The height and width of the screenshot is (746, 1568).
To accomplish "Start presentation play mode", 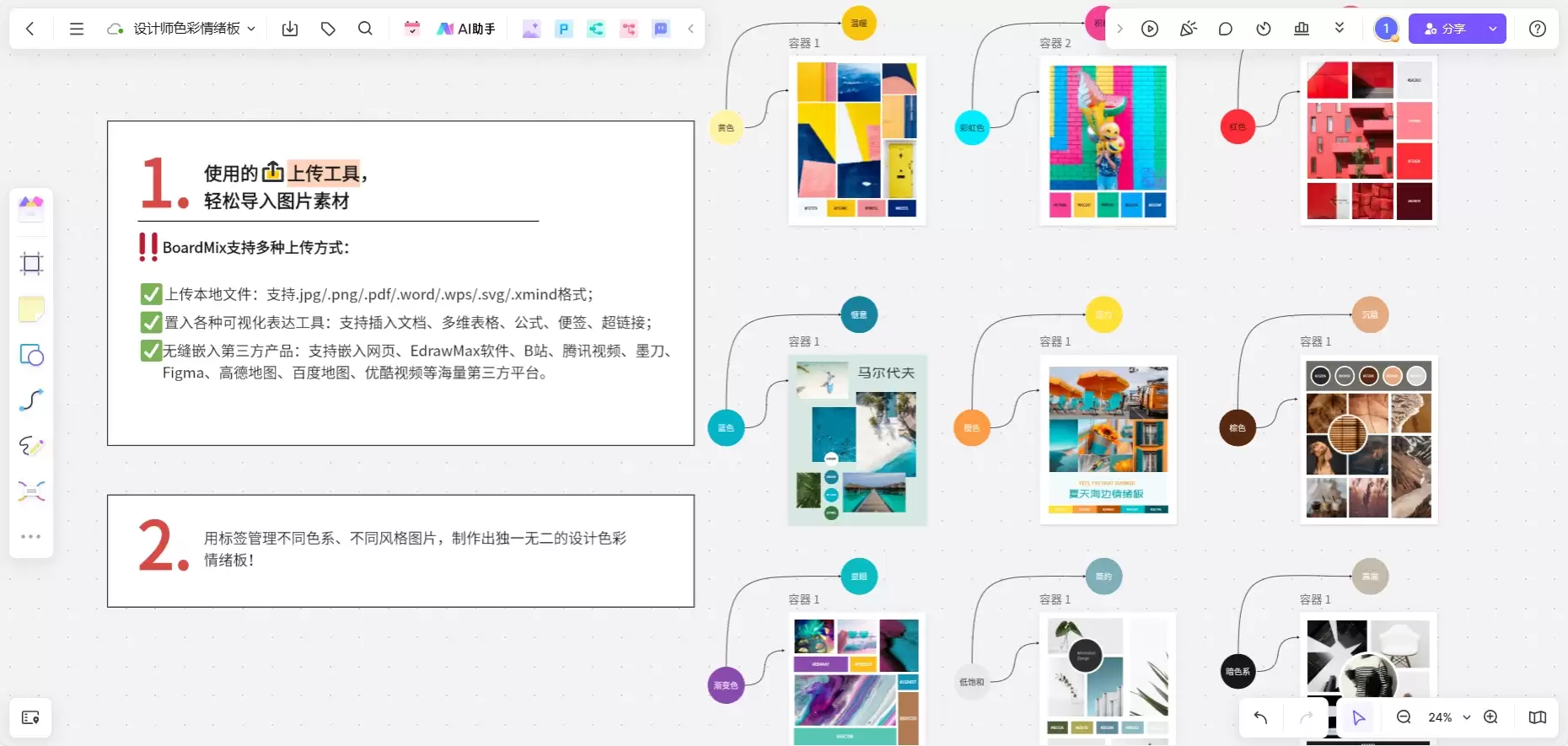I will (x=1150, y=29).
